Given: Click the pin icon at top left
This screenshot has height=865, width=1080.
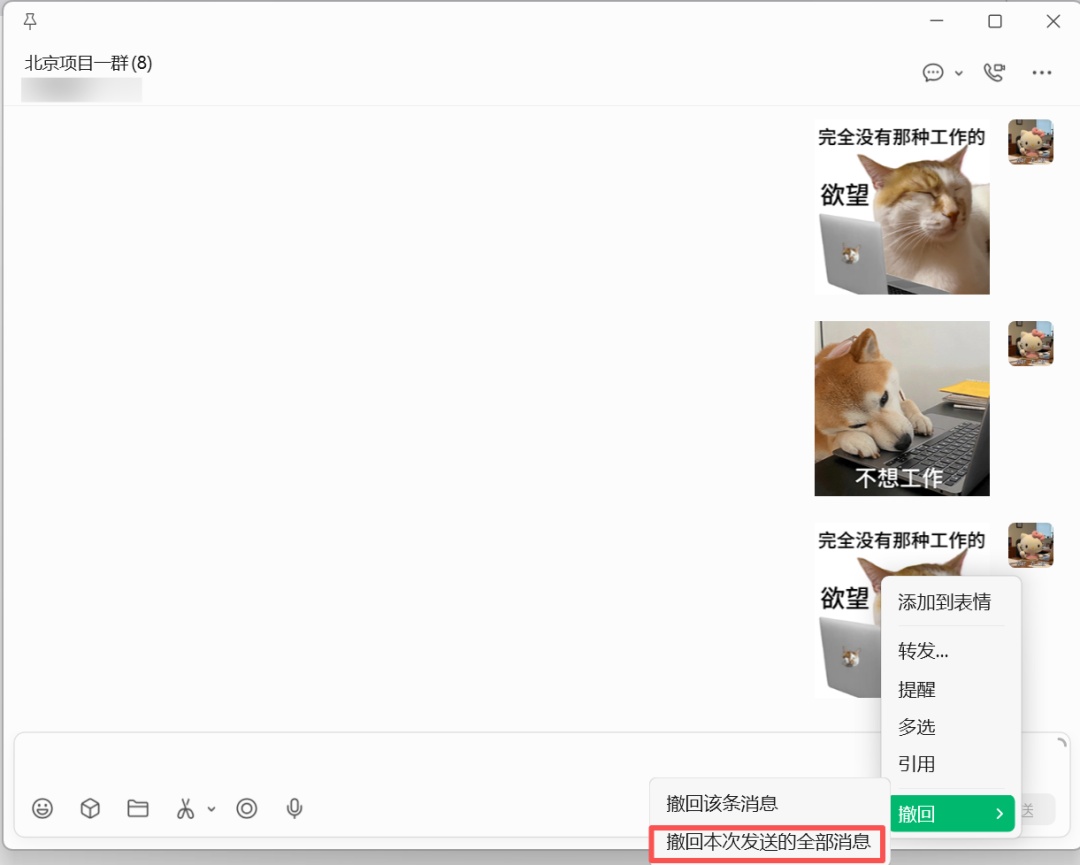Looking at the screenshot, I should tap(30, 20).
